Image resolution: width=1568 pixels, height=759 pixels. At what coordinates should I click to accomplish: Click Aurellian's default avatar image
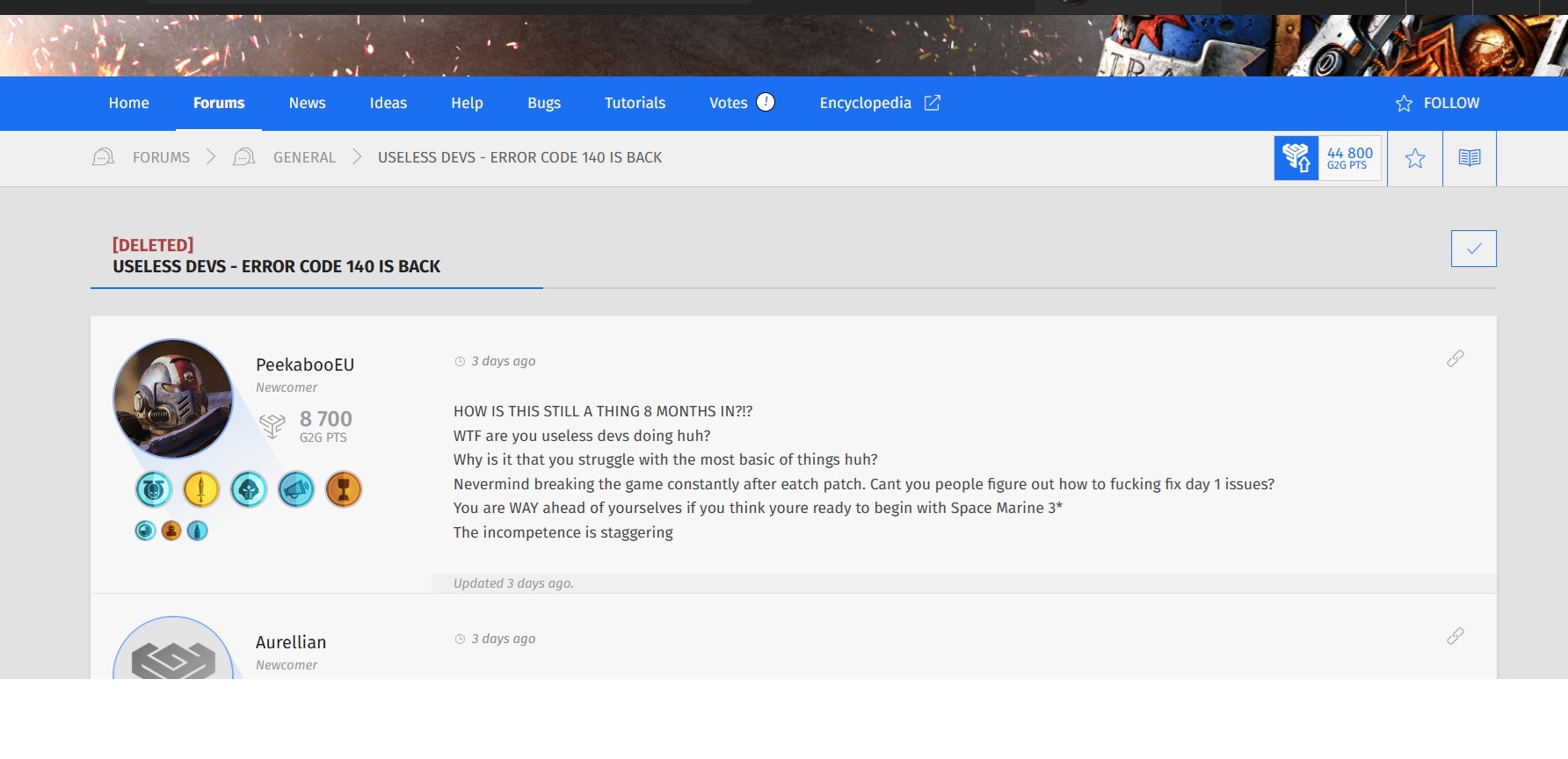173,647
